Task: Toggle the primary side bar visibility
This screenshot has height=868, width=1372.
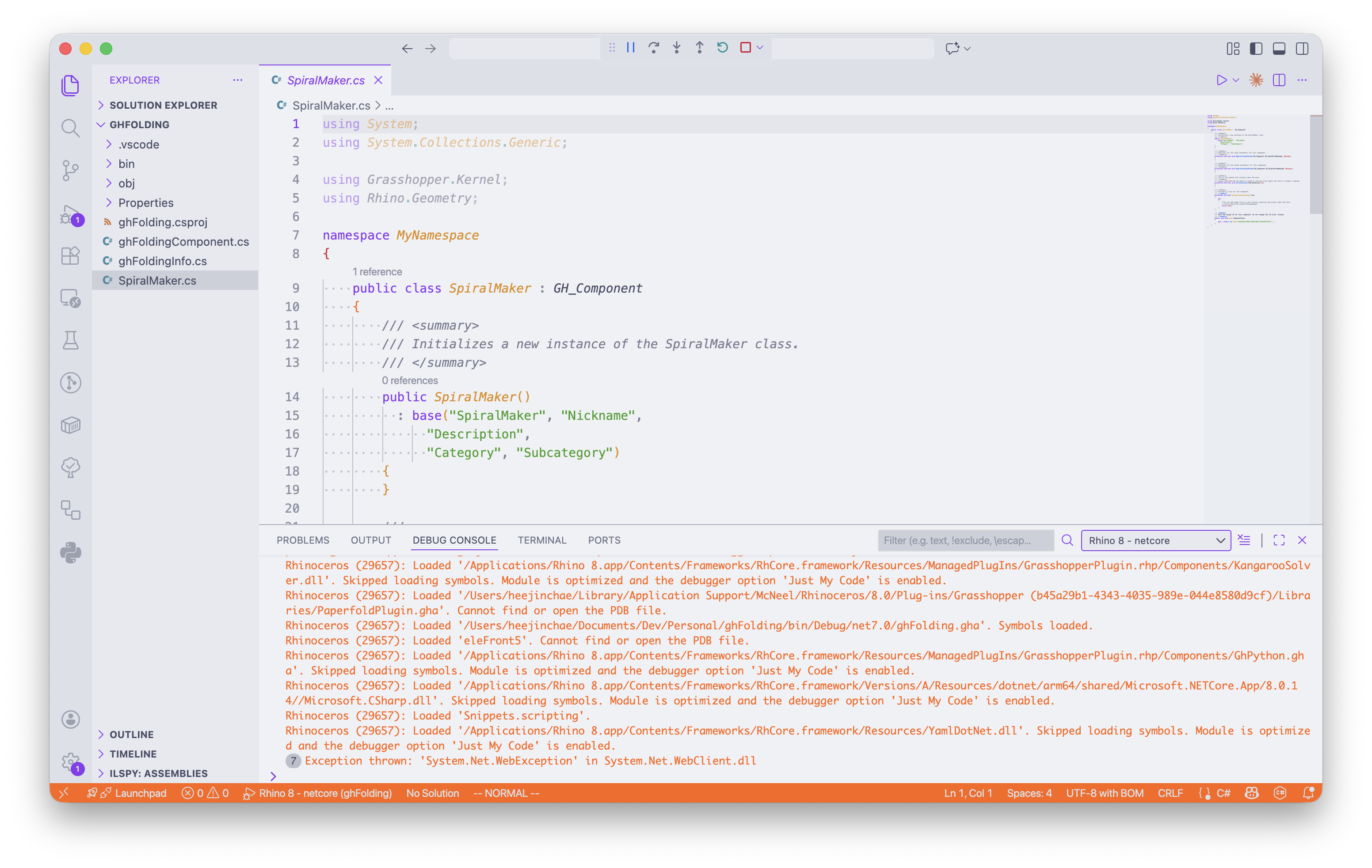Action: tap(1256, 49)
